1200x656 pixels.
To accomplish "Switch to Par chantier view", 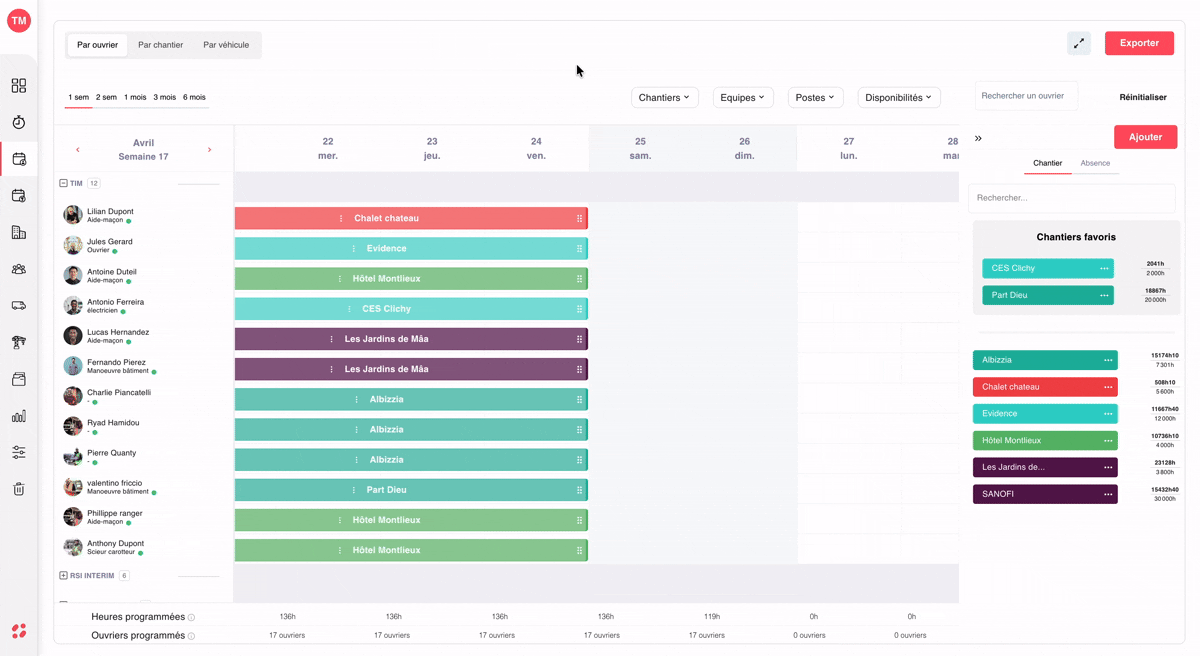I will (x=161, y=45).
